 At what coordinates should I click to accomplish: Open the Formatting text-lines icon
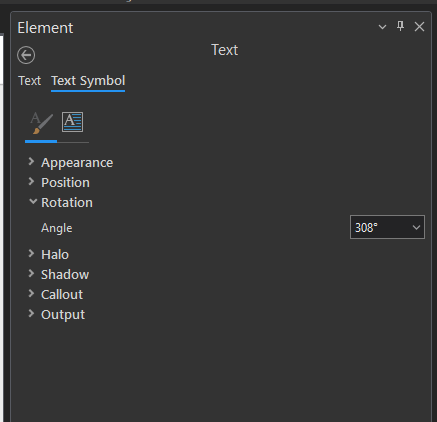click(x=73, y=122)
